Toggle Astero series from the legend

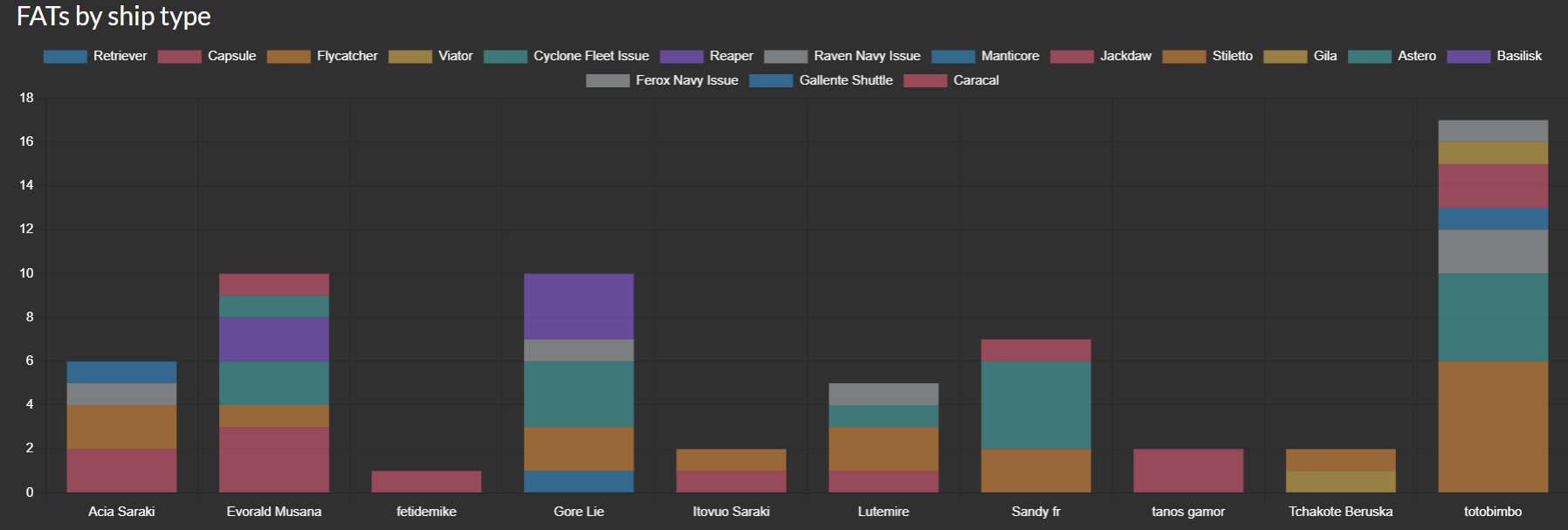1416,56
